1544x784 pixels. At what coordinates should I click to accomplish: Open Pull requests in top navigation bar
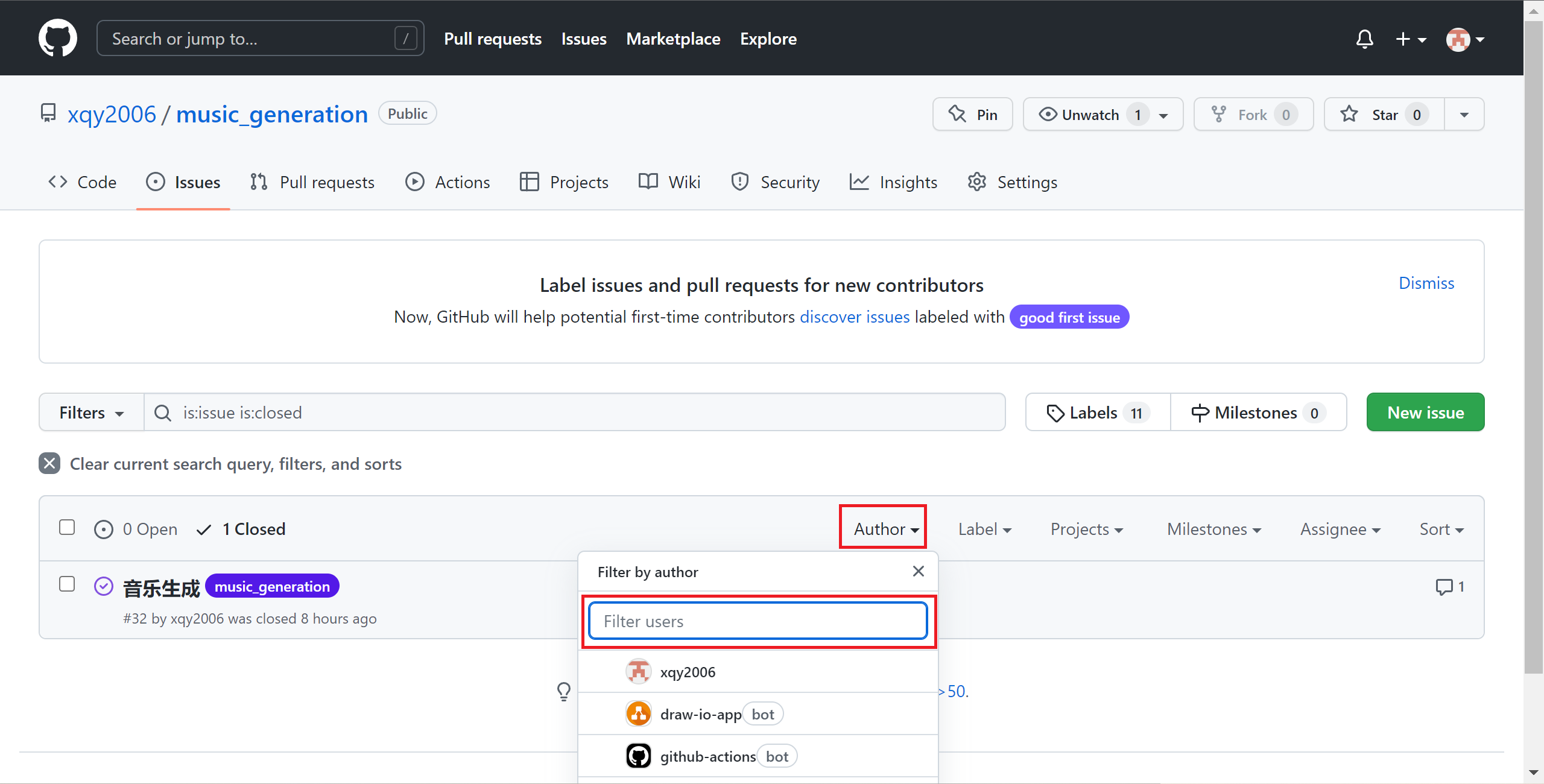[493, 39]
